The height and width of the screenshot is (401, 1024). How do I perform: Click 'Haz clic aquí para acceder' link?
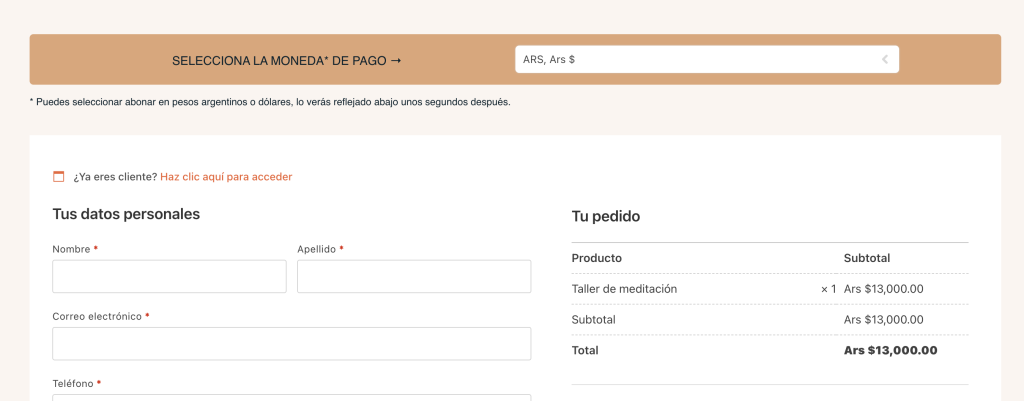(226, 177)
